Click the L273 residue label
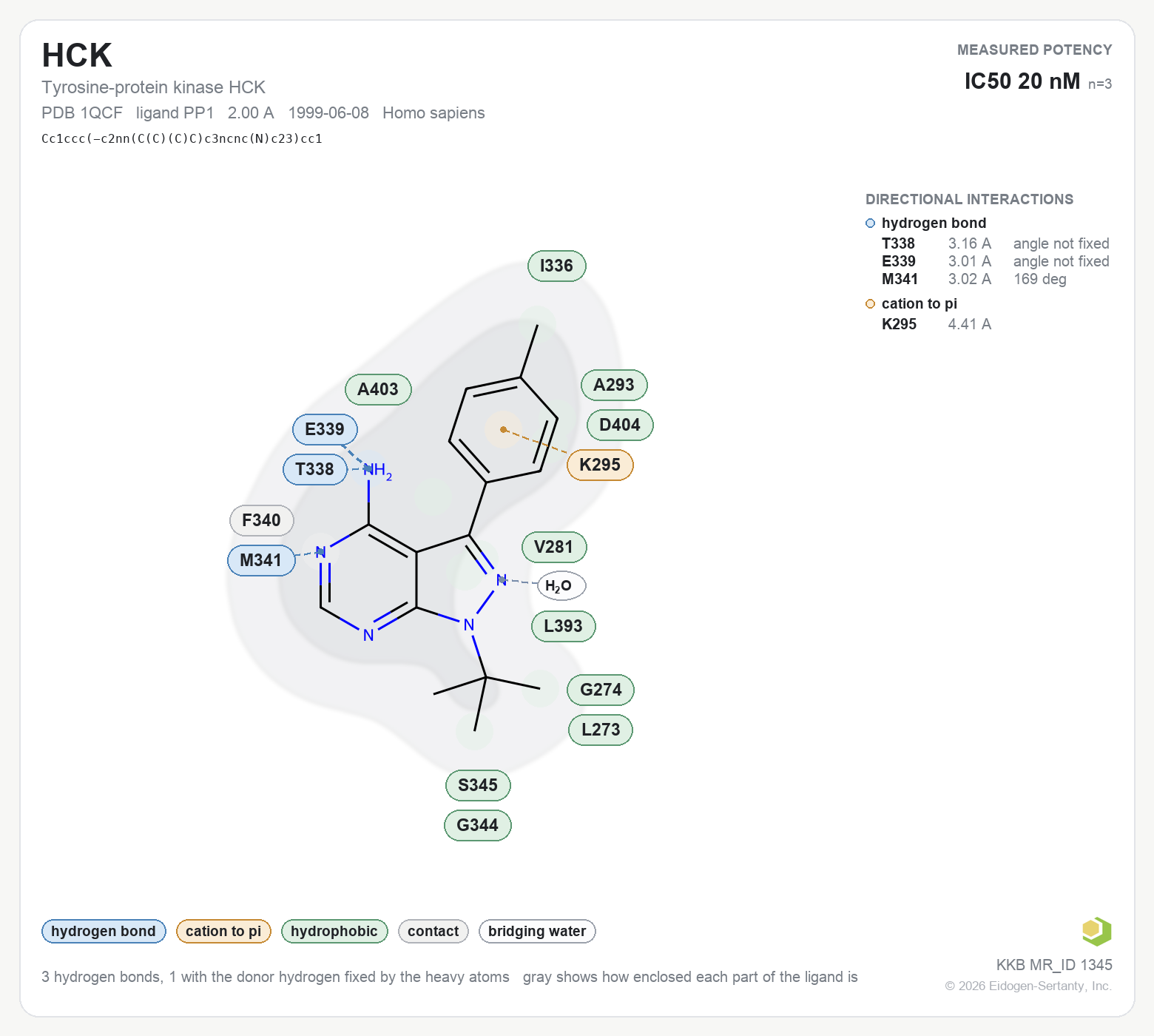1154x1036 pixels. [601, 730]
